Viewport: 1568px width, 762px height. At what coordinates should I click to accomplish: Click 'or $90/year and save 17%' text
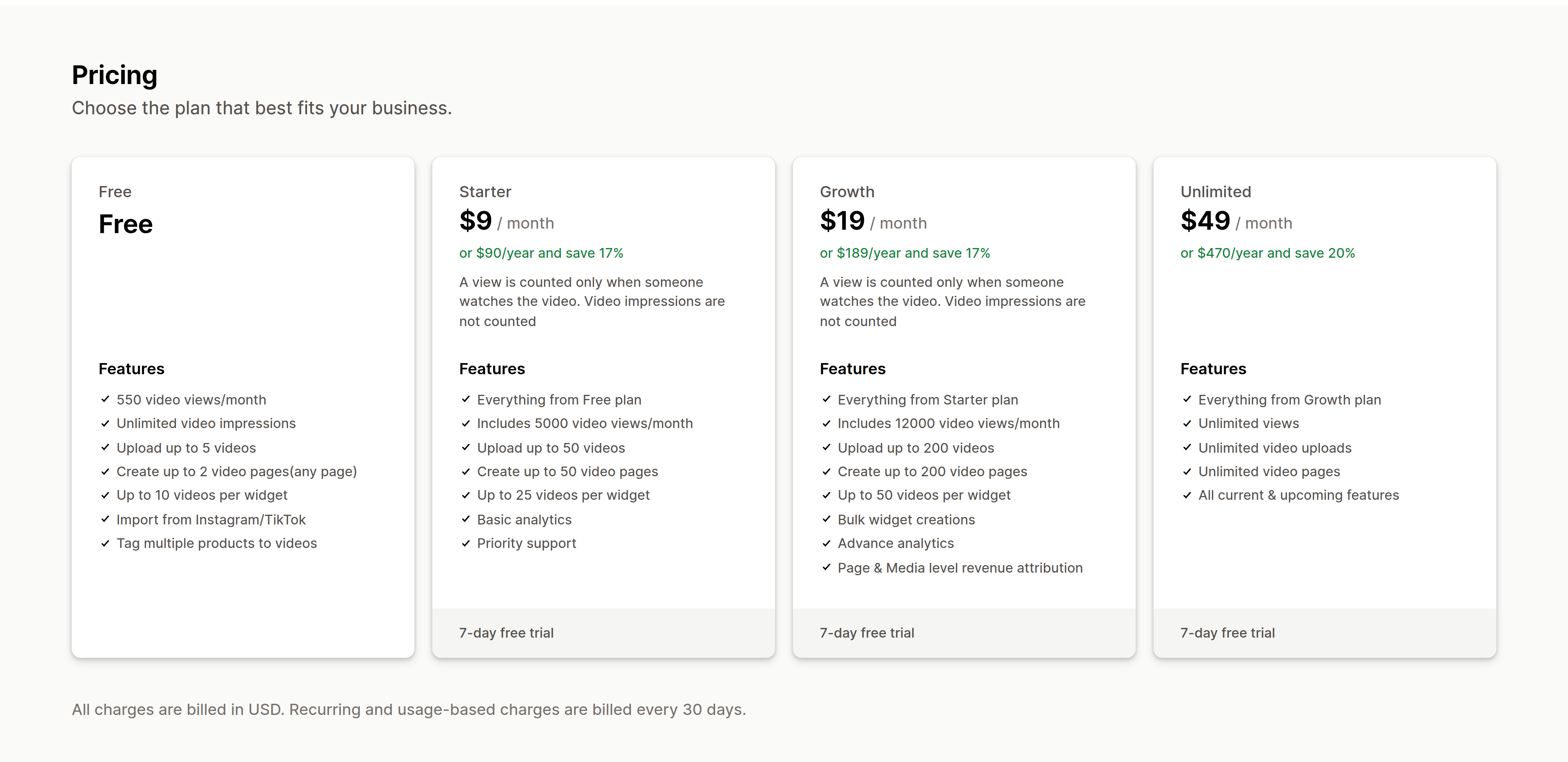click(541, 253)
